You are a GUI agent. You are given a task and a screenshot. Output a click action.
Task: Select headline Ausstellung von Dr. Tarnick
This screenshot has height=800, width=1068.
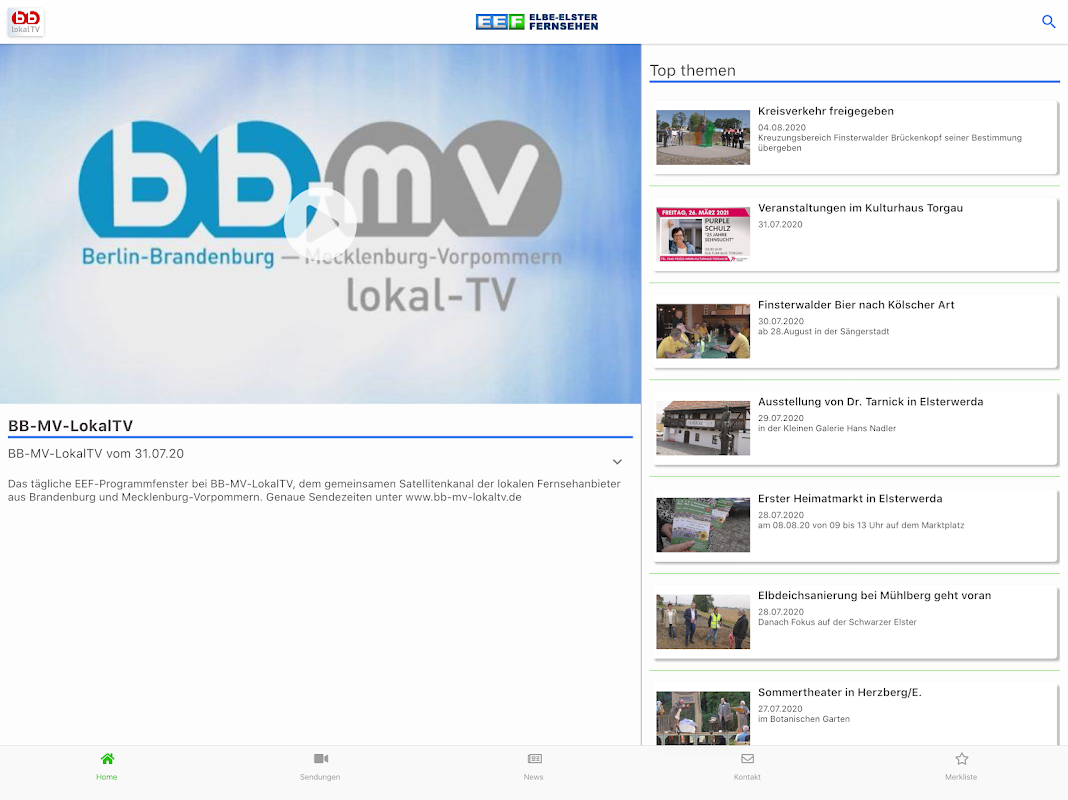[x=870, y=402]
